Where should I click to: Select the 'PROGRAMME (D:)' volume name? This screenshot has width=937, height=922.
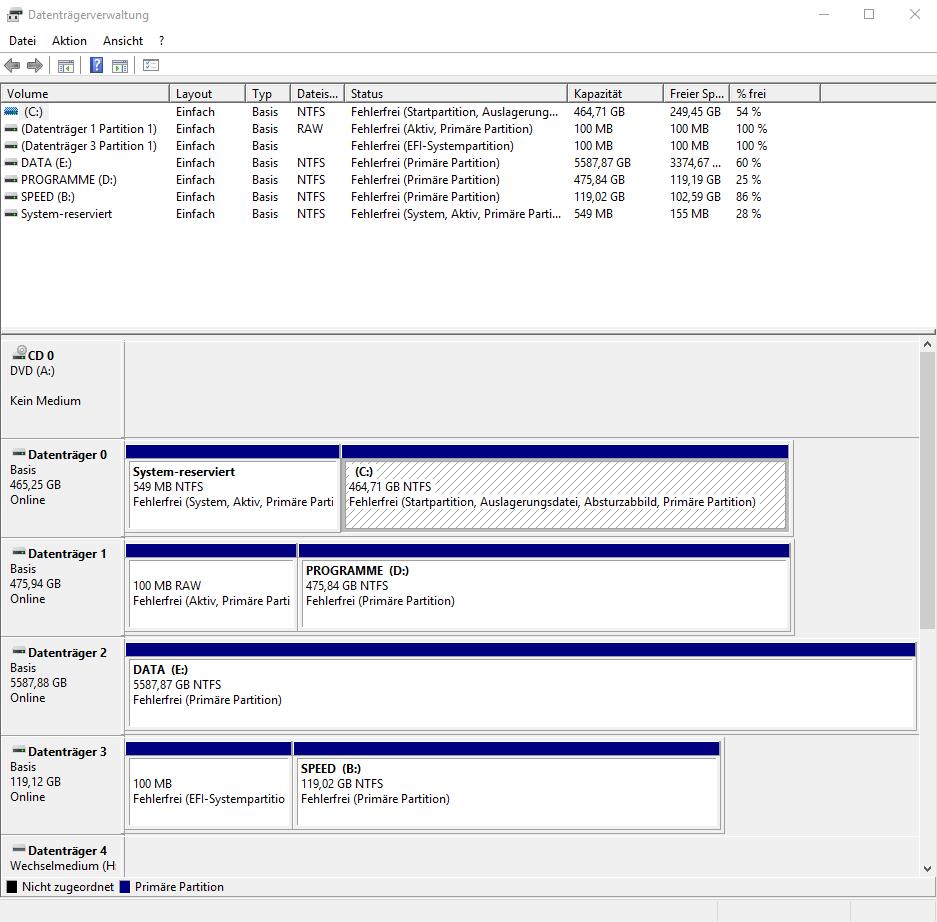click(69, 179)
